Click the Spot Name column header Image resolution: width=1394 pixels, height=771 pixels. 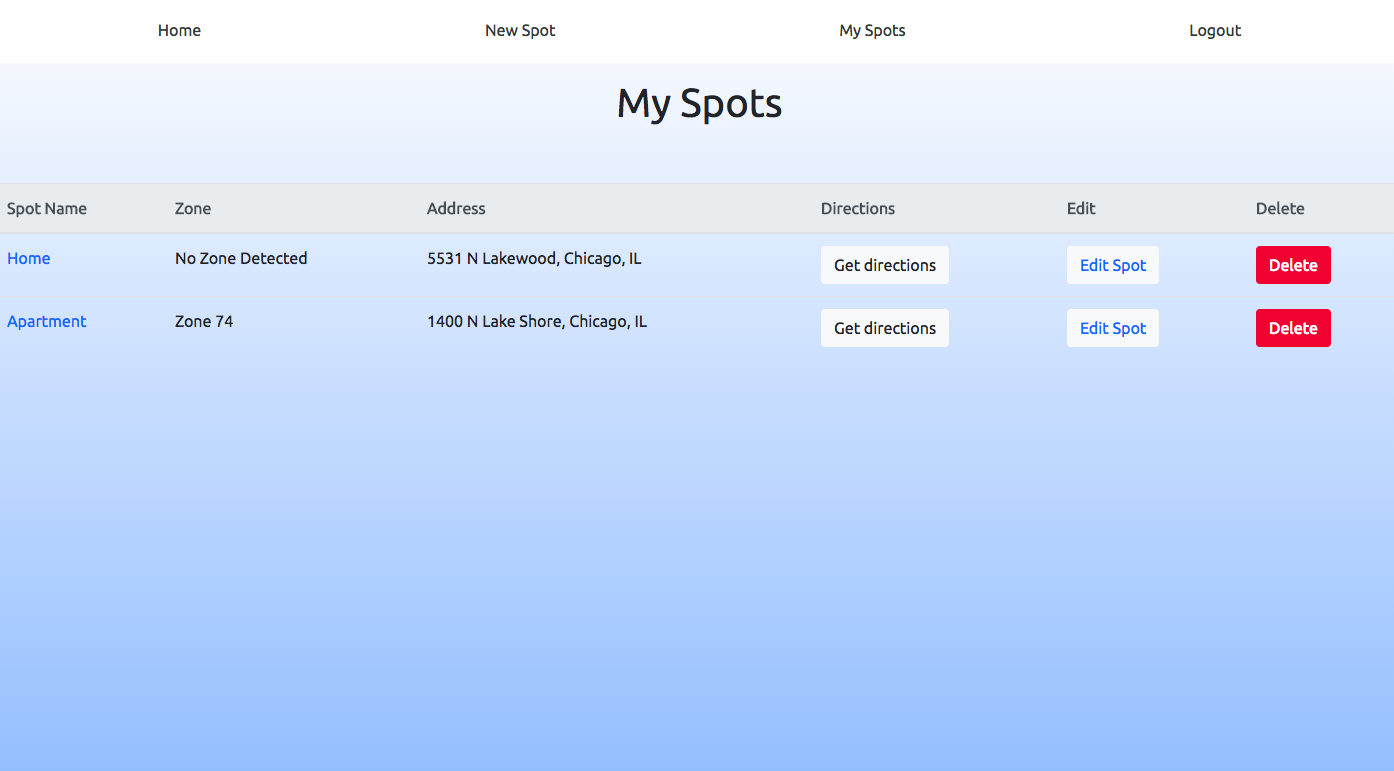coord(47,208)
